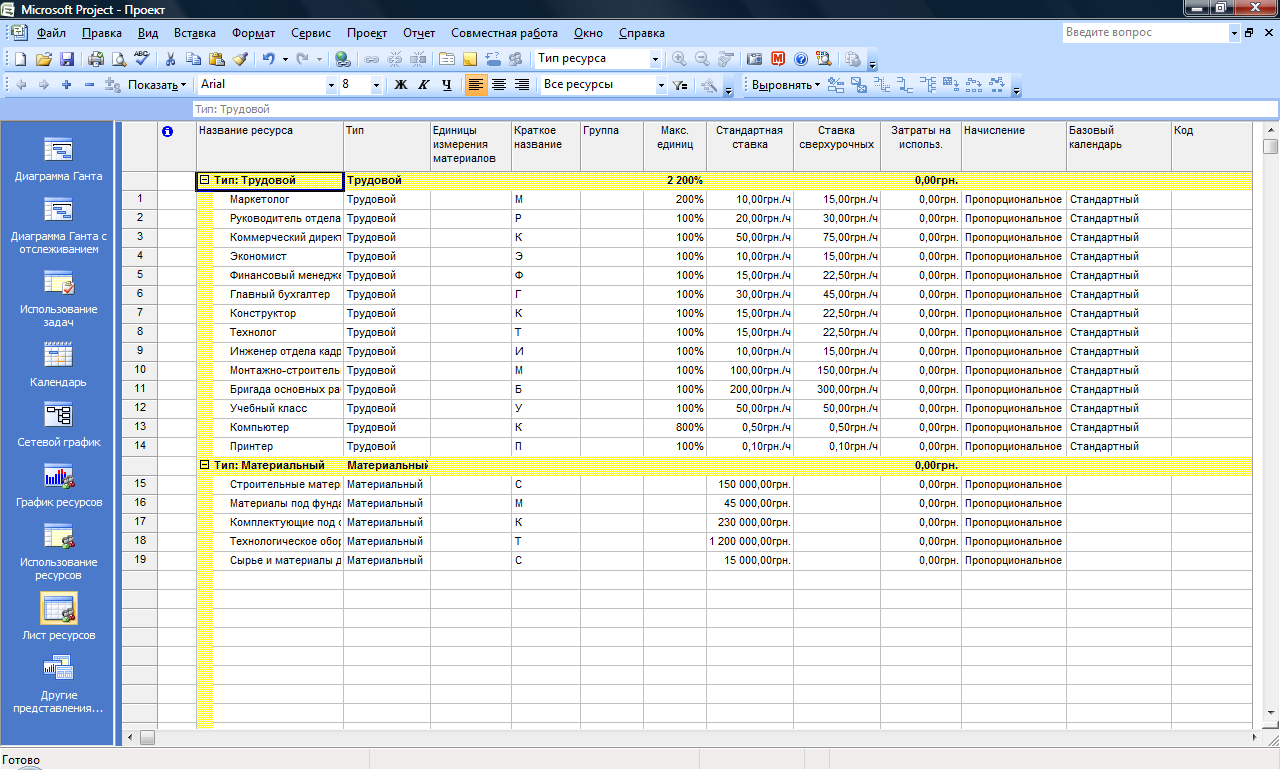Open the help question mark icon
The height and width of the screenshot is (770, 1280).
pyautogui.click(x=801, y=59)
